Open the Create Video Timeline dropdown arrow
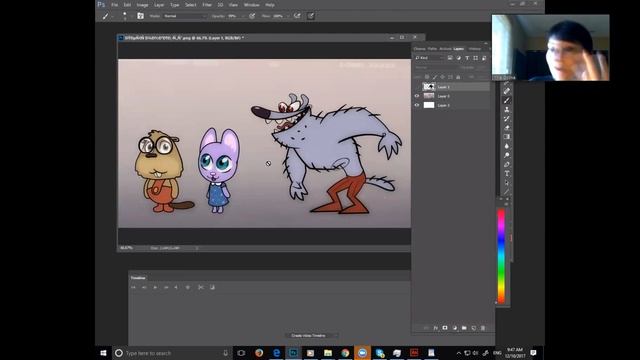Screen dimensions: 640x360 (x=336, y=336)
